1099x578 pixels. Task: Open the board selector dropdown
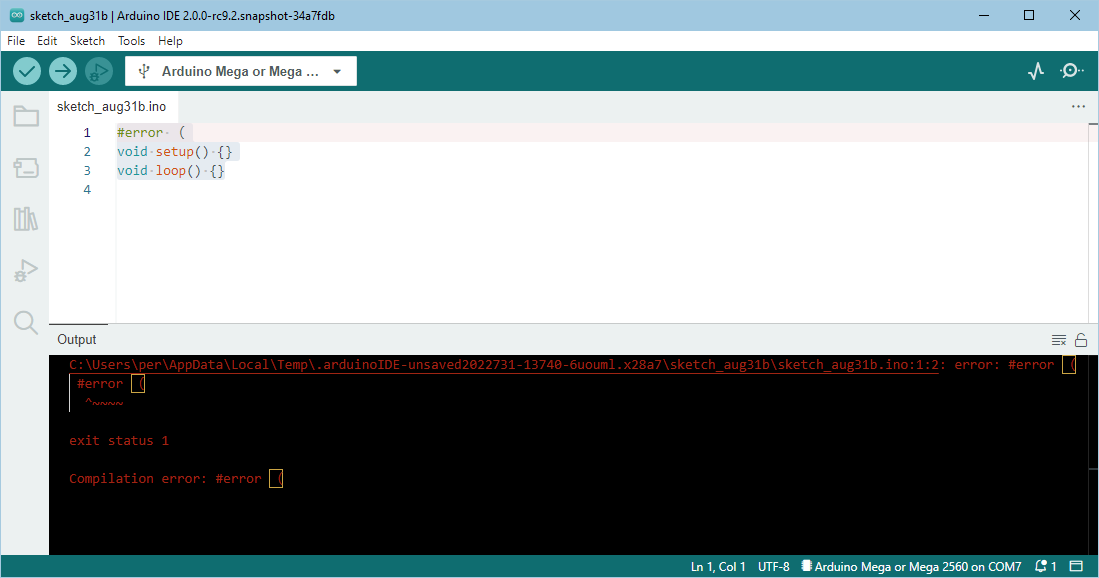(240, 71)
